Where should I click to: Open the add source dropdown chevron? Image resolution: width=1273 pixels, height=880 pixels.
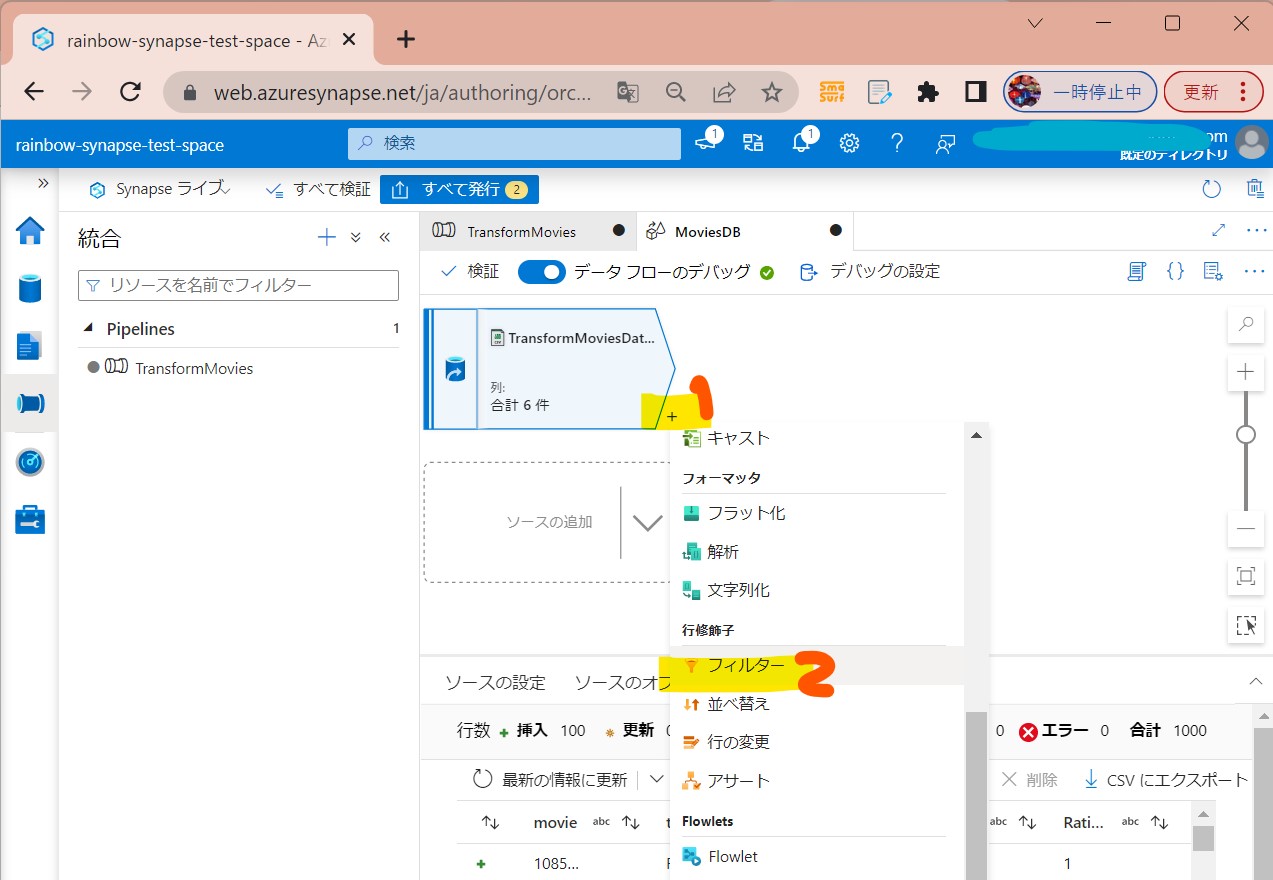click(x=648, y=522)
